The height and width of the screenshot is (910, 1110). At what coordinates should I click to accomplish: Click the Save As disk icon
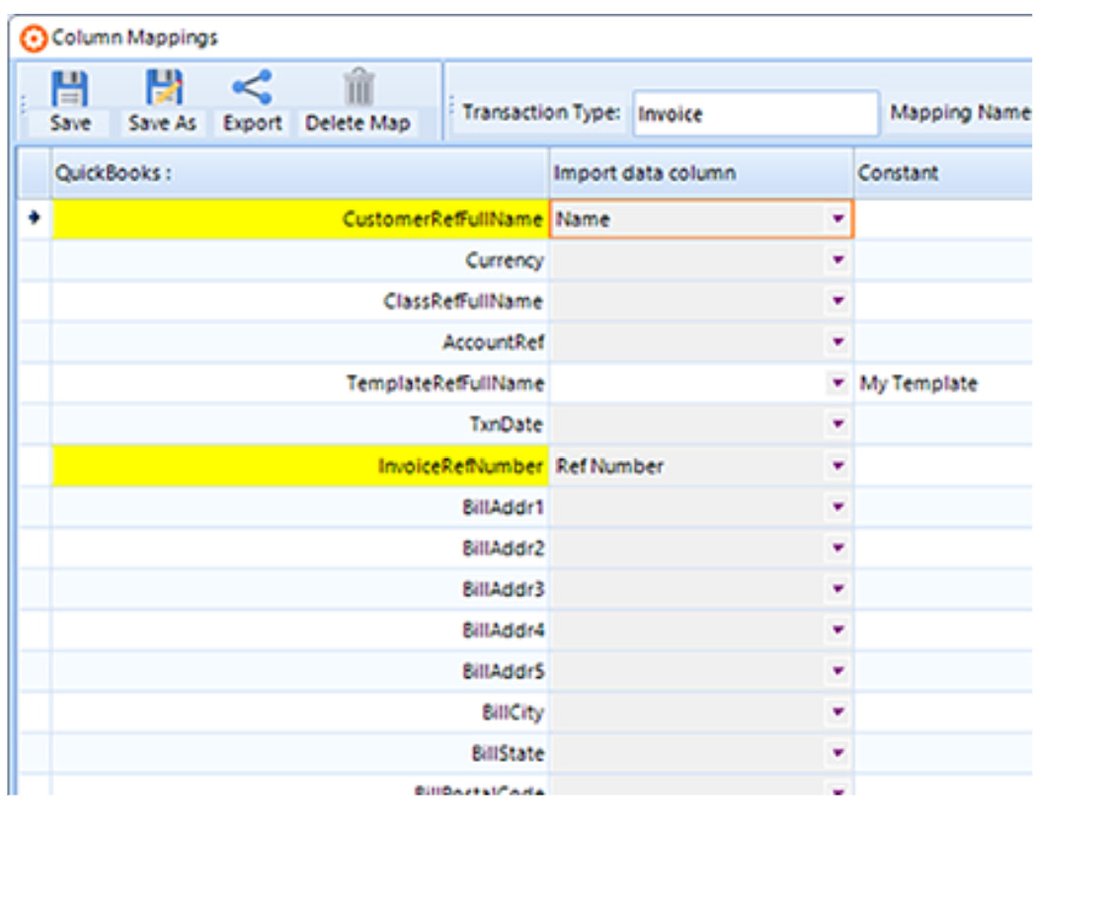click(x=164, y=88)
